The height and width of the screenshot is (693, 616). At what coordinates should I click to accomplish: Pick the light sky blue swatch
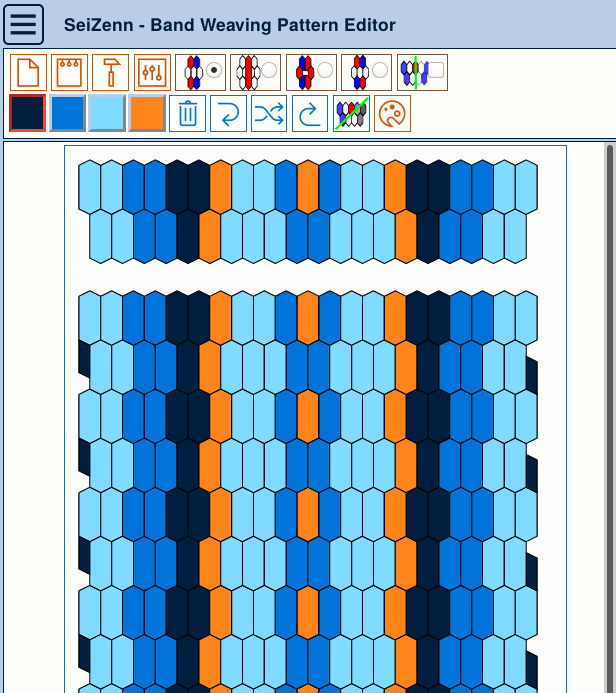click(x=107, y=113)
